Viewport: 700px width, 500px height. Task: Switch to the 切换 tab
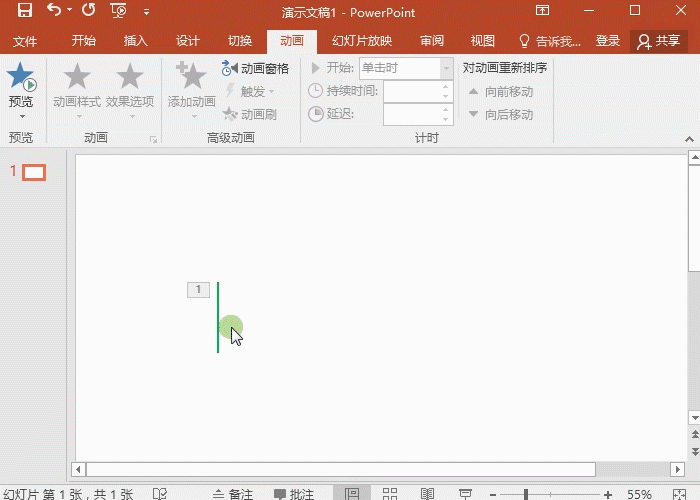[x=240, y=41]
